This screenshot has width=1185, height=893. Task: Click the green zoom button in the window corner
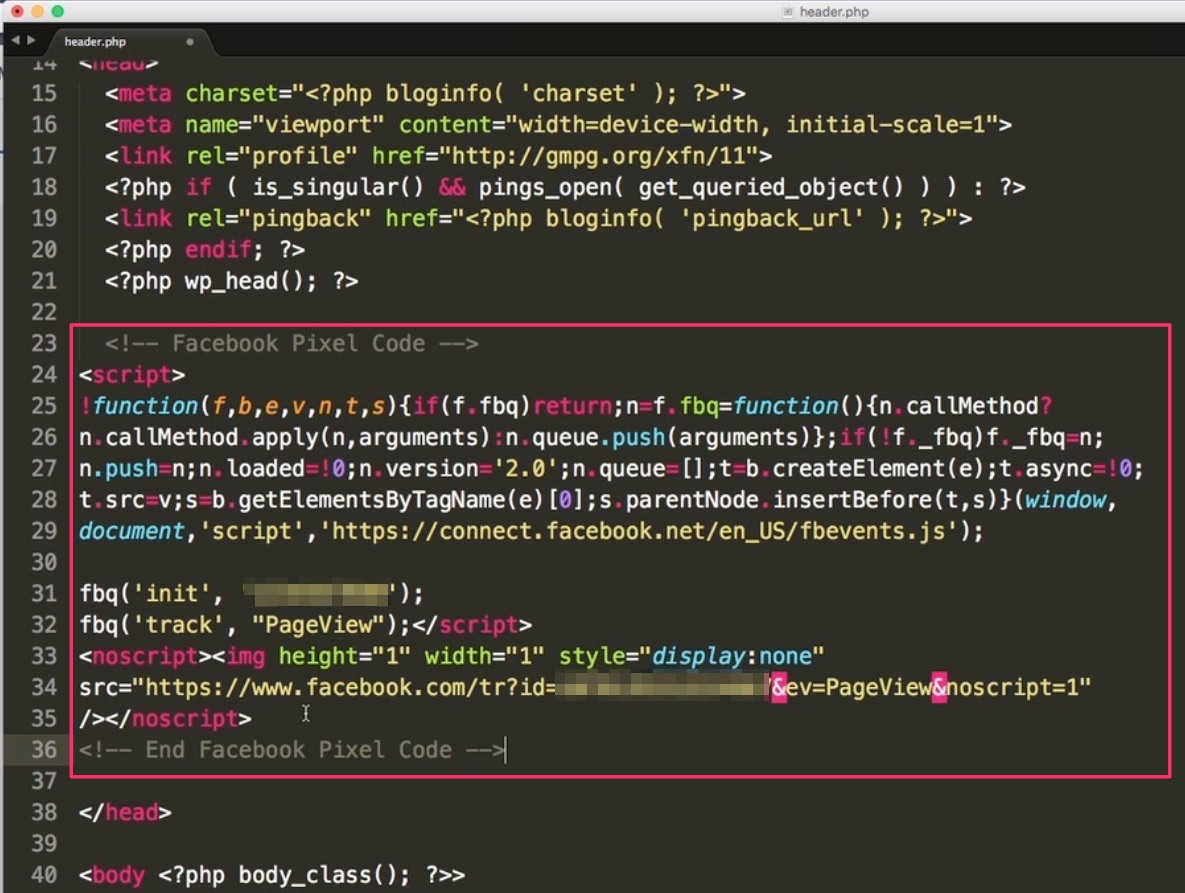pyautogui.click(x=57, y=12)
